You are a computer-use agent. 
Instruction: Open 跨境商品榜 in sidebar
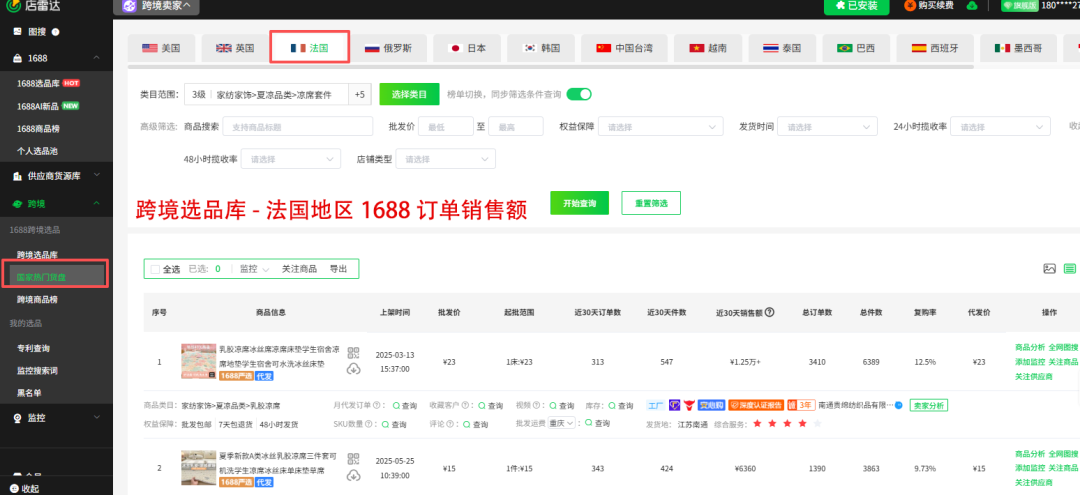(38, 300)
